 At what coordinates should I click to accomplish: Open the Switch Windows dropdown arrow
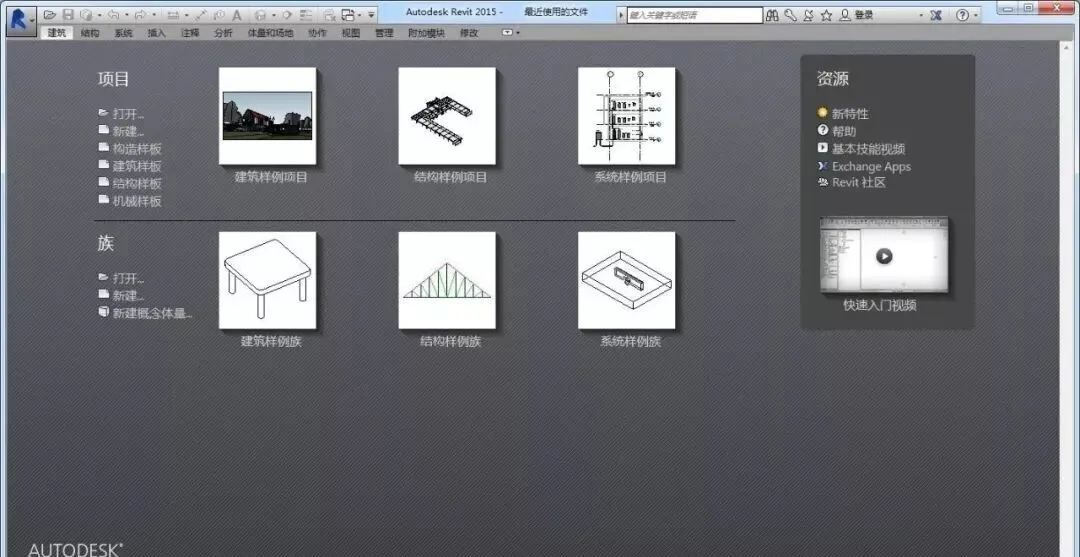click(x=360, y=15)
